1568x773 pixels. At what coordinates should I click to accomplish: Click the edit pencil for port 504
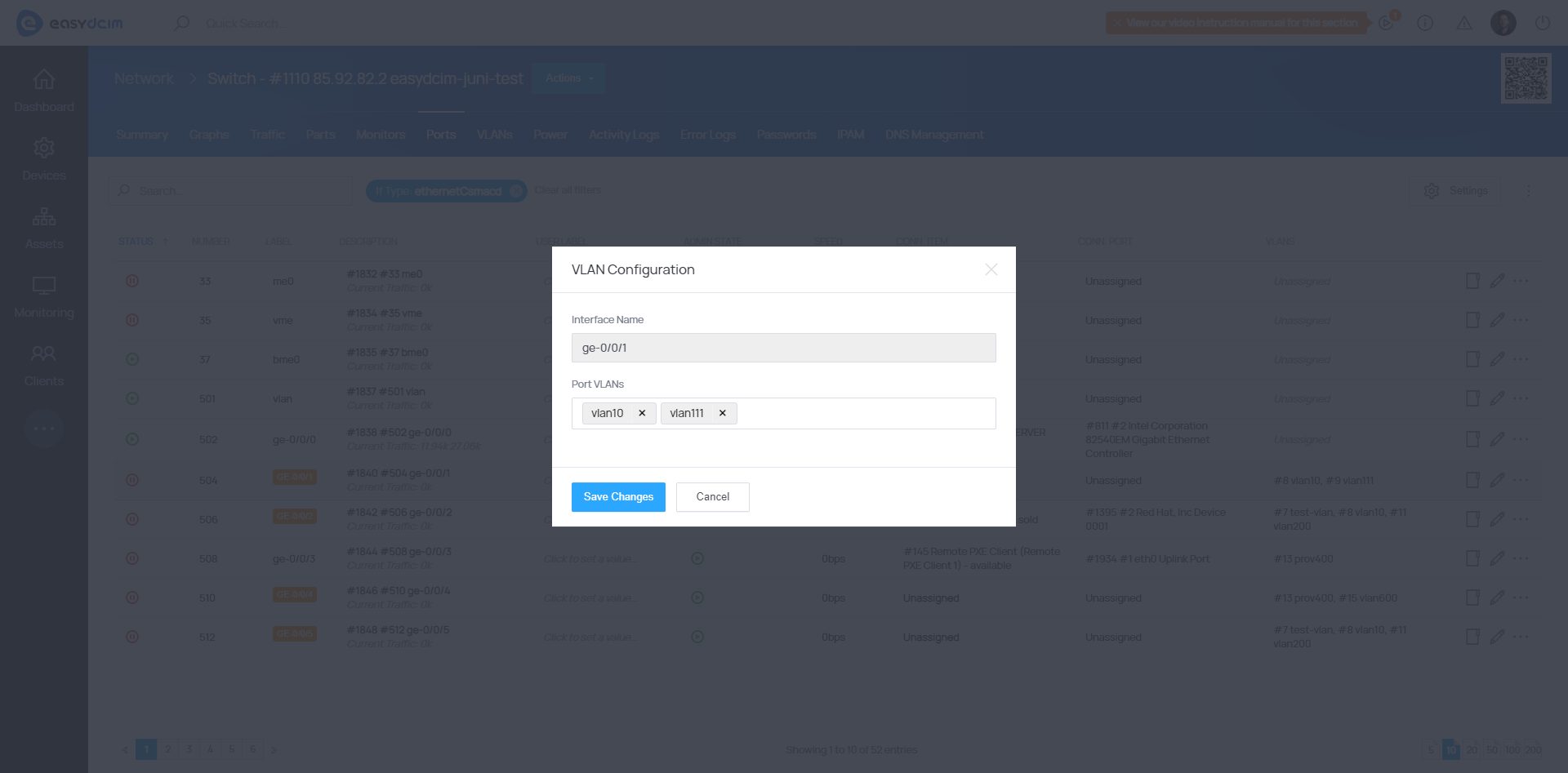1497,480
